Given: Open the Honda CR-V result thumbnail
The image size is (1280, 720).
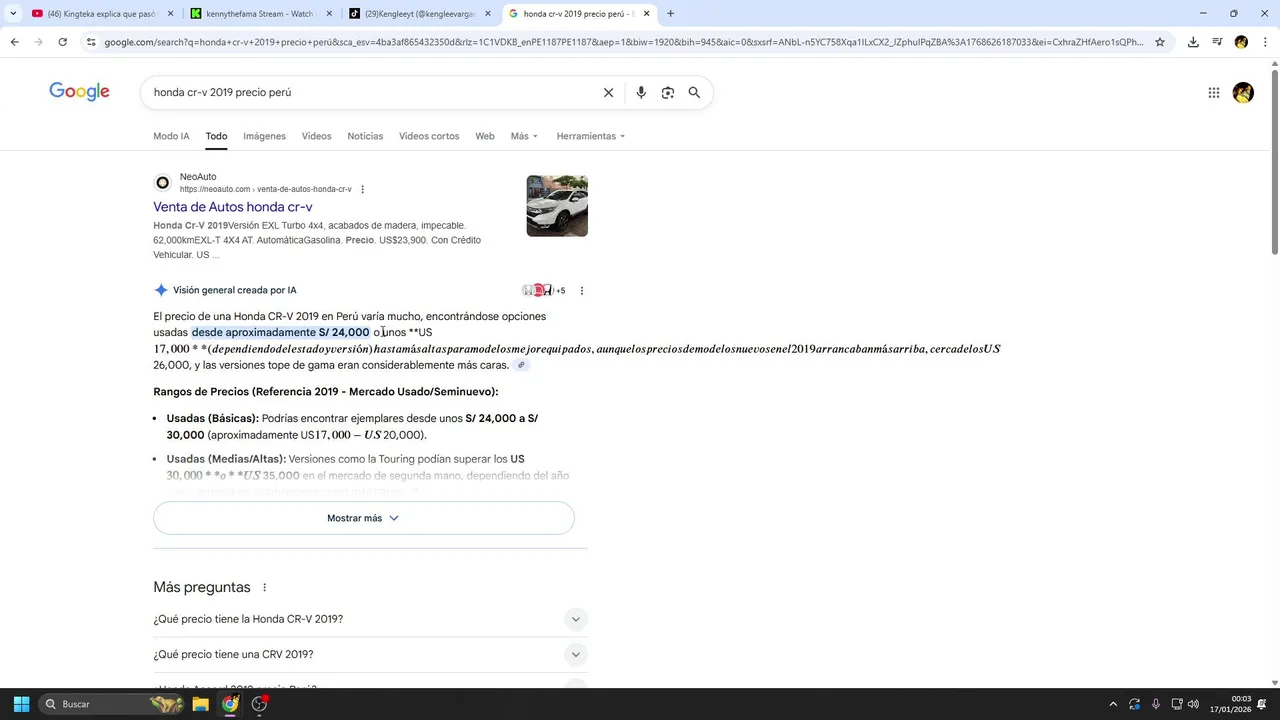Looking at the screenshot, I should (x=557, y=206).
